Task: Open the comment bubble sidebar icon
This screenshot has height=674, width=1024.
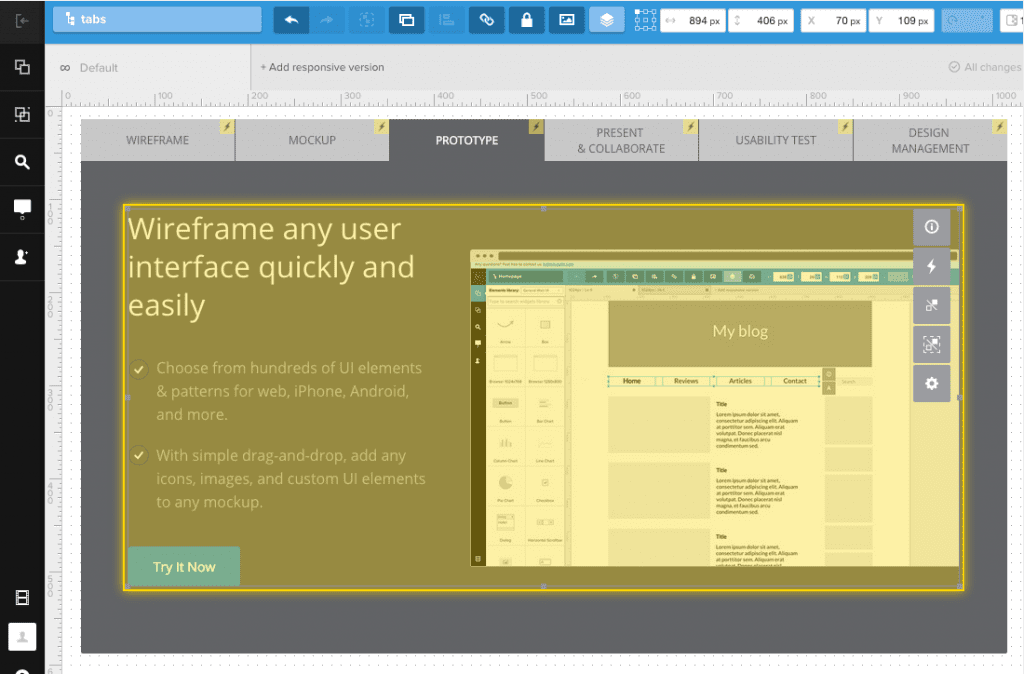Action: pos(22,209)
